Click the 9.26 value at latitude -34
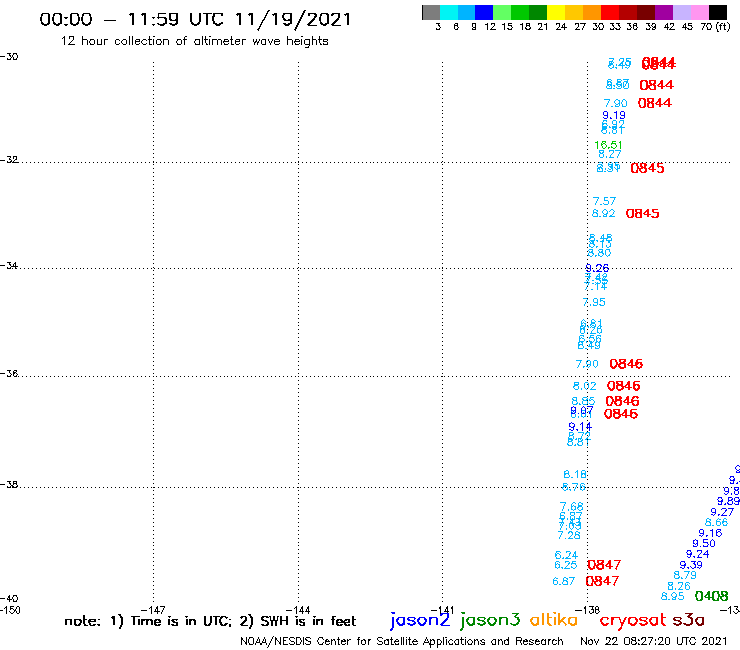Screen dimensions: 740x650 (x=597, y=268)
